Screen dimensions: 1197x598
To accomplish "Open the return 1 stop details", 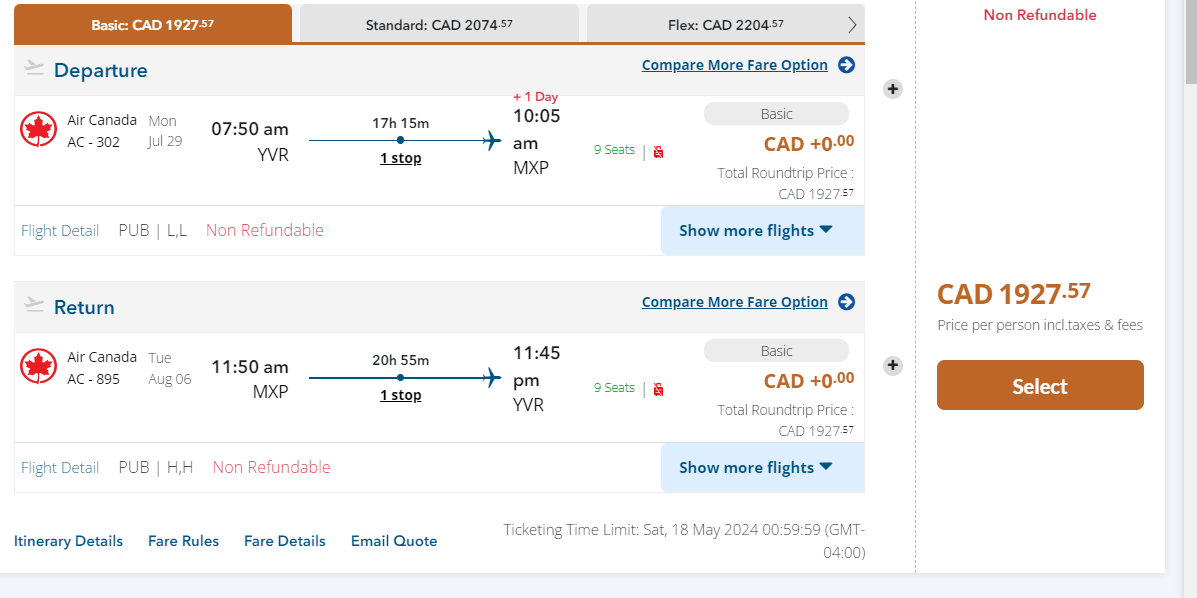I will pyautogui.click(x=400, y=395).
